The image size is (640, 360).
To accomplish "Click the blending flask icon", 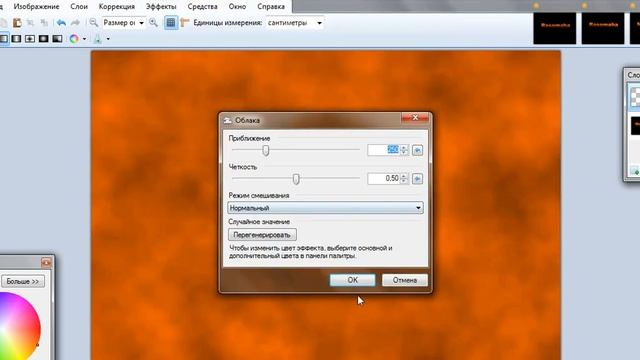I will (98, 39).
